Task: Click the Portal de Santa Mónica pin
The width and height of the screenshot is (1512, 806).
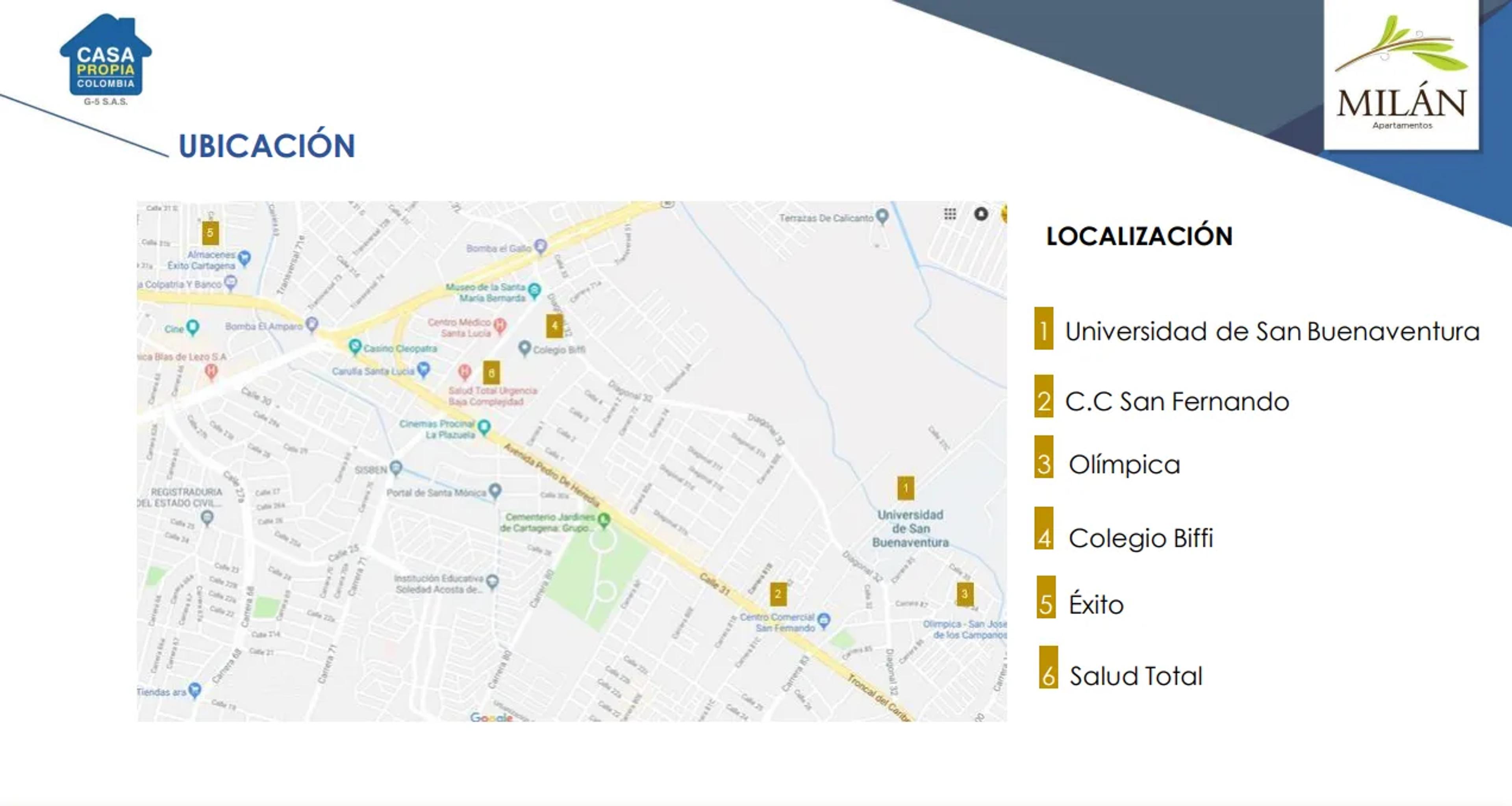Action: 495,491
